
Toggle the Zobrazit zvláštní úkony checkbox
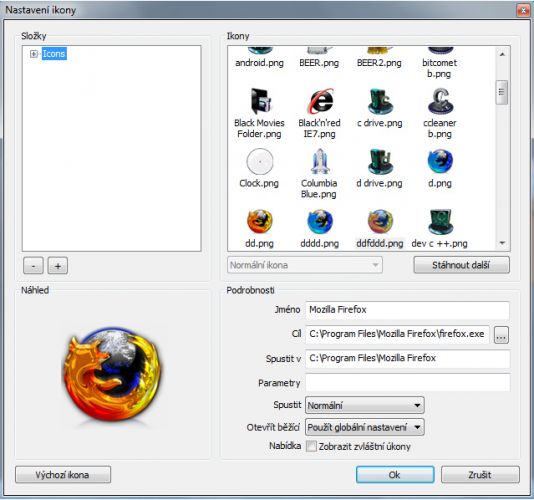click(x=311, y=446)
